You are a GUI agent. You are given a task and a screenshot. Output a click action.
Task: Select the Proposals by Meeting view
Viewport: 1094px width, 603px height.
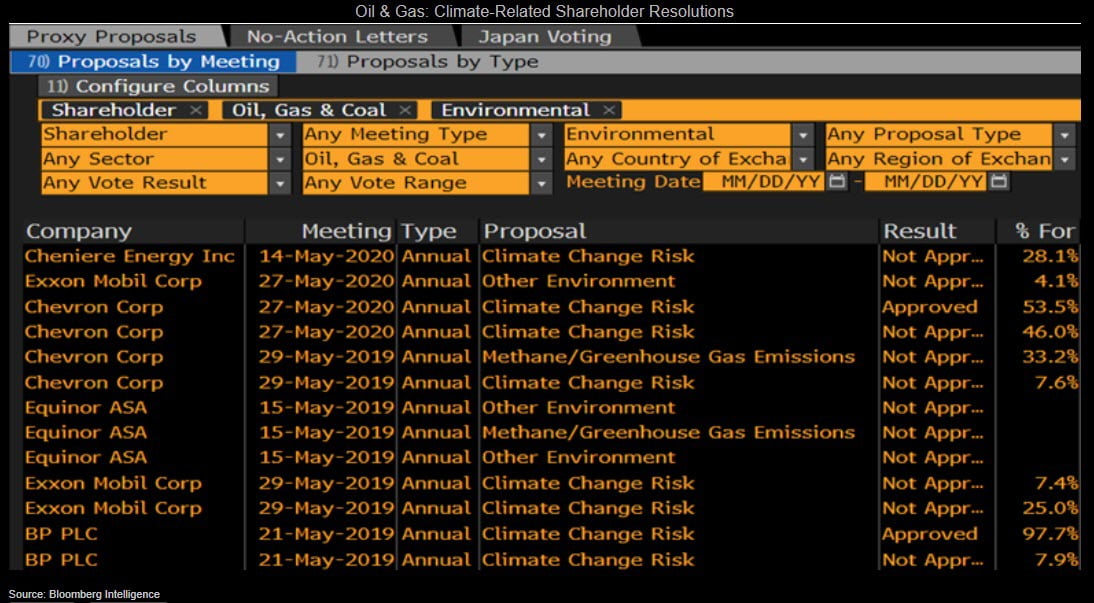tap(153, 61)
